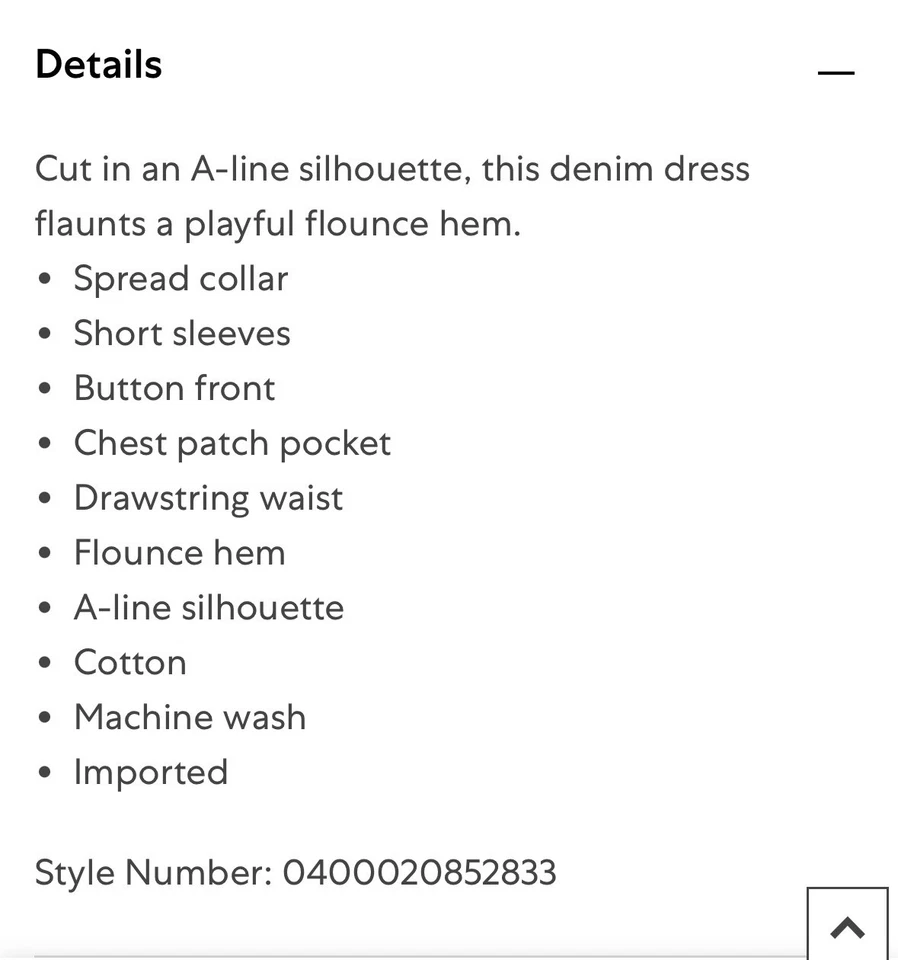Click the 'Drawstring waist' list entry
Screen dimensions: 898x960
pyautogui.click(x=208, y=498)
